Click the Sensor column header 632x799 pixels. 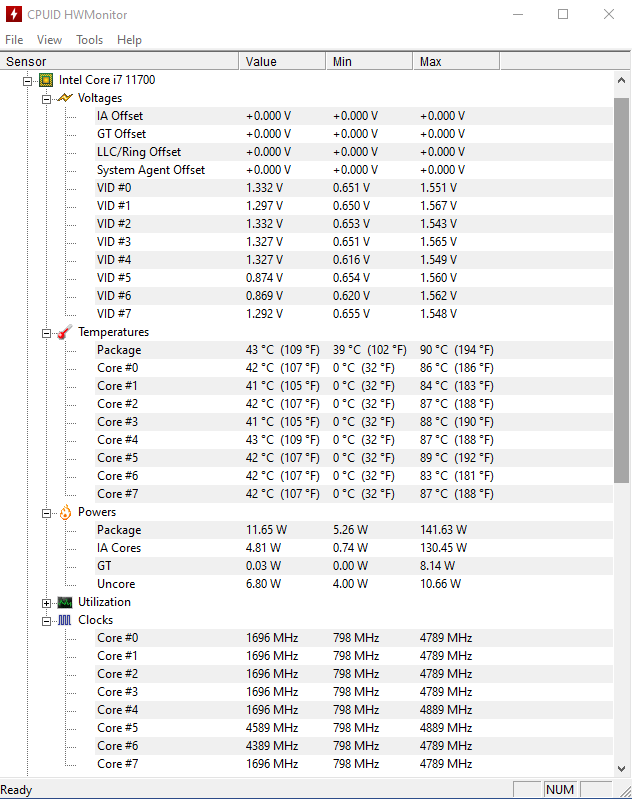[x=120, y=62]
